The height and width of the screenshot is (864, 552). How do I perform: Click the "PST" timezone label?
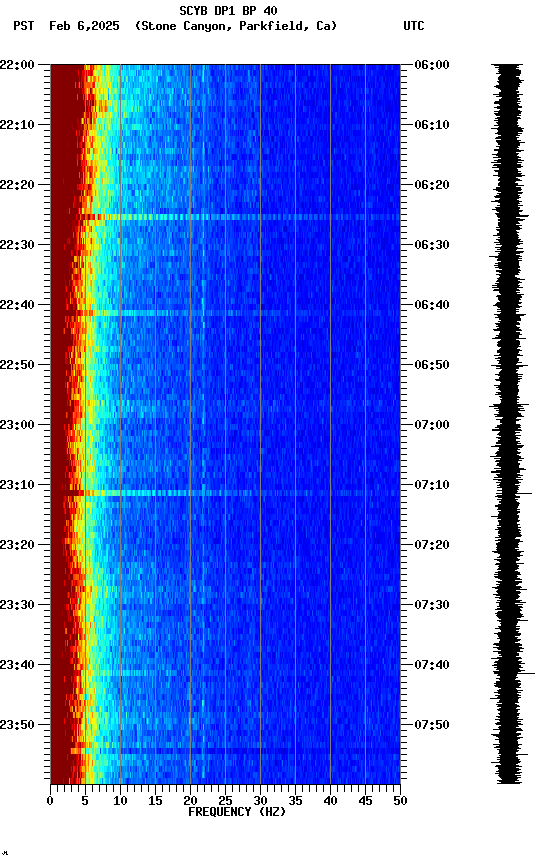coord(24,26)
